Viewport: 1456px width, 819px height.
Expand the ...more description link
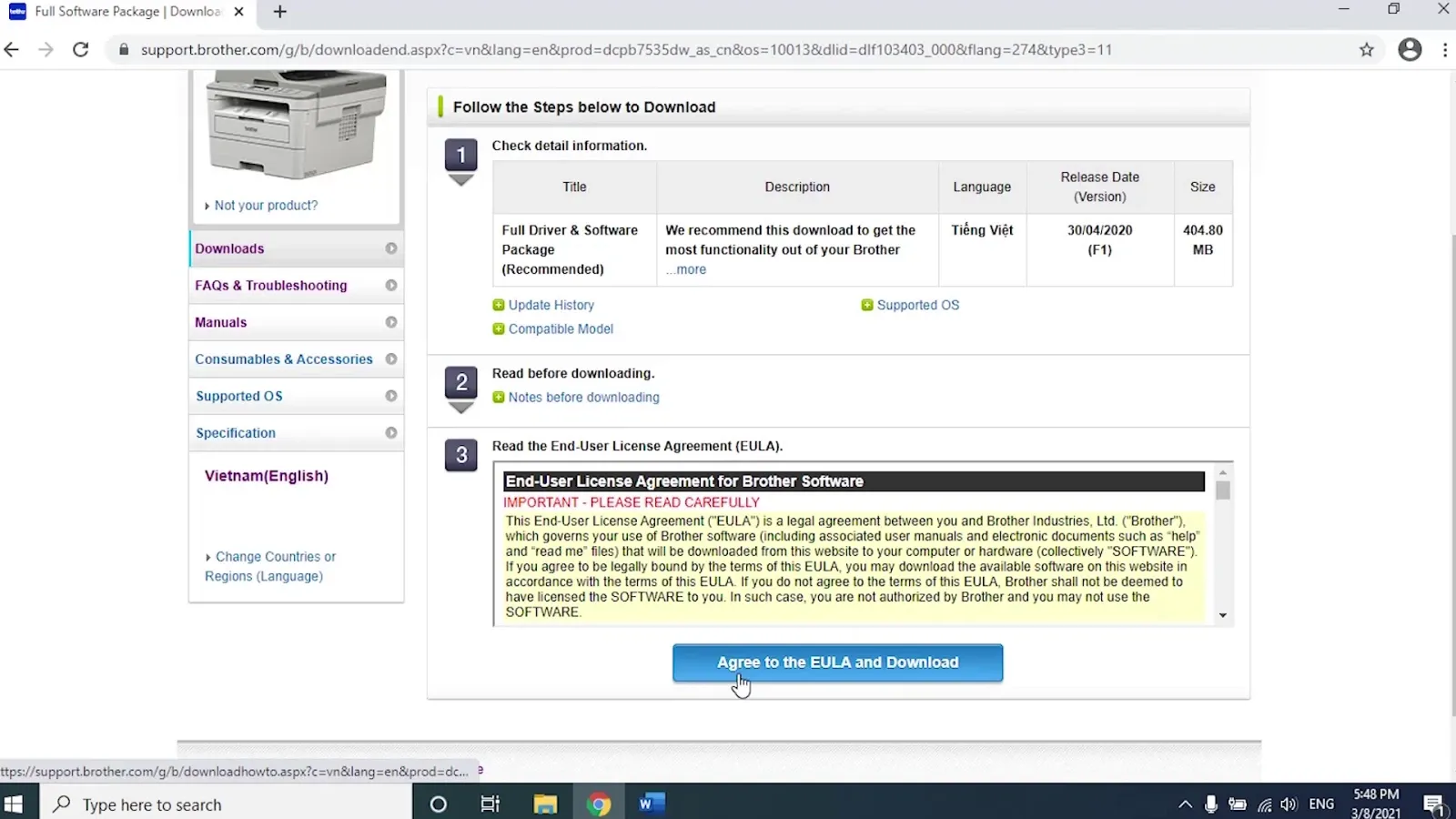(686, 269)
